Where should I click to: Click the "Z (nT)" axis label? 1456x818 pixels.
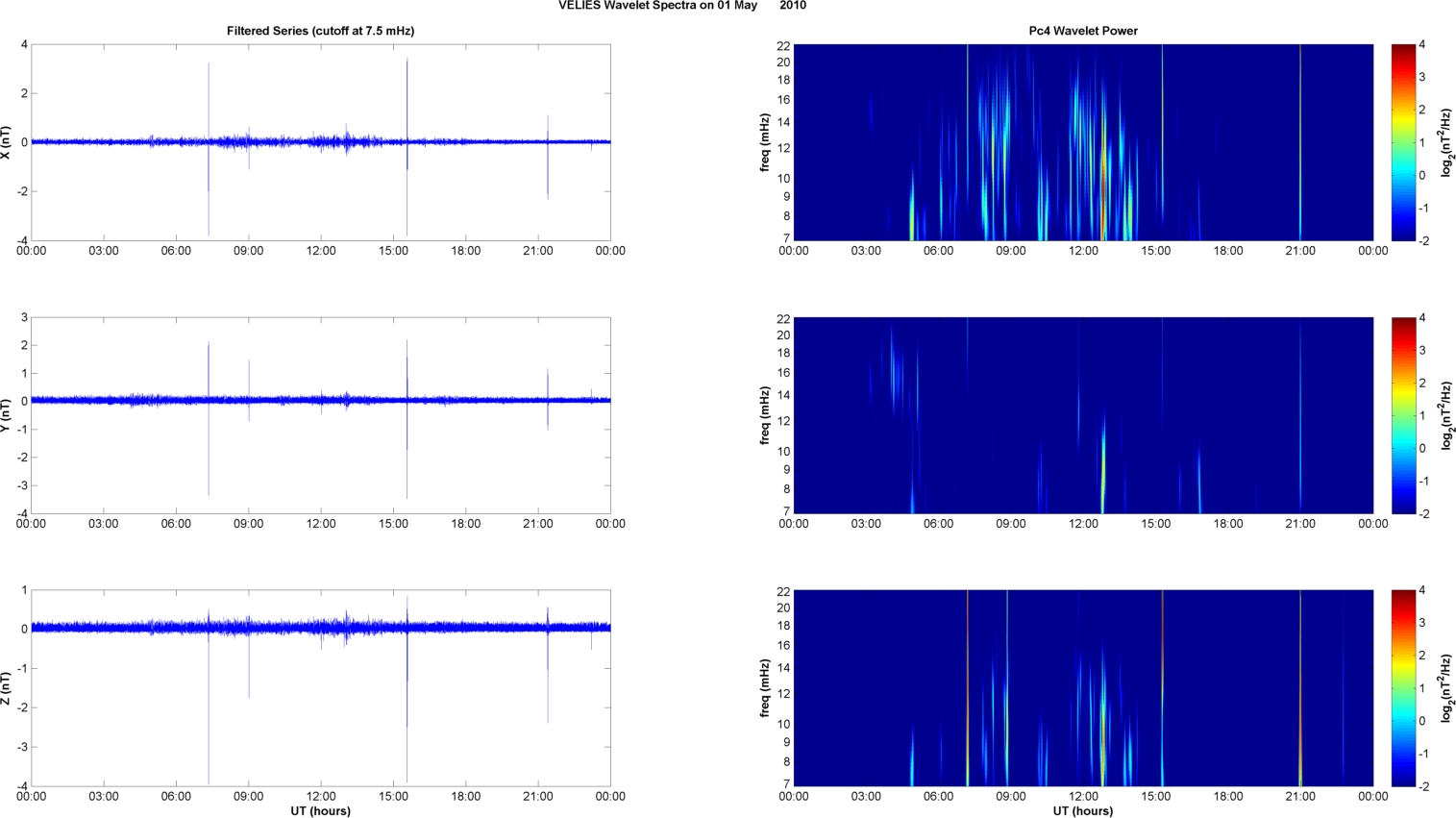point(7,688)
